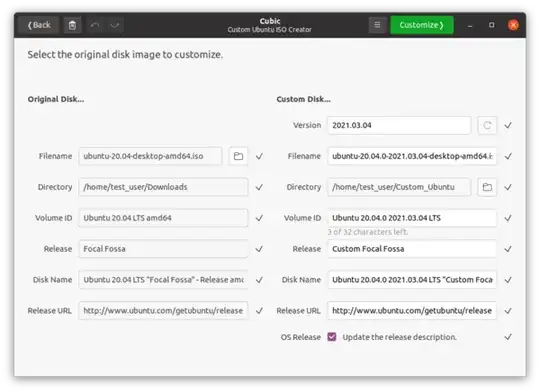Click checkmark beside custom Disk Name
The image size is (540, 392).
508,280
